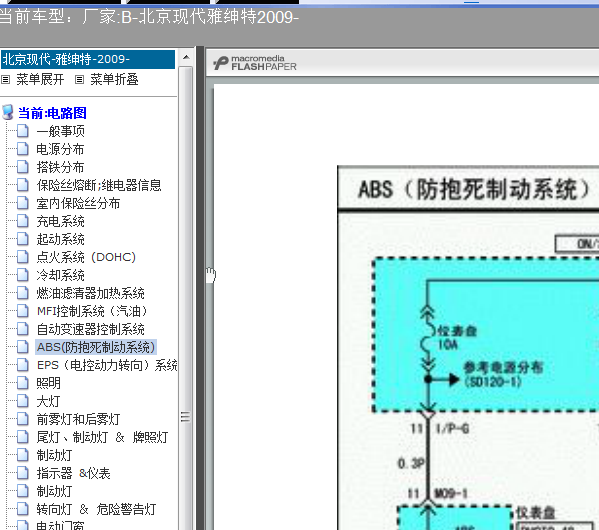Click page icon next to 搭铁分布
This screenshot has width=599, height=530.
pyautogui.click(x=23, y=167)
